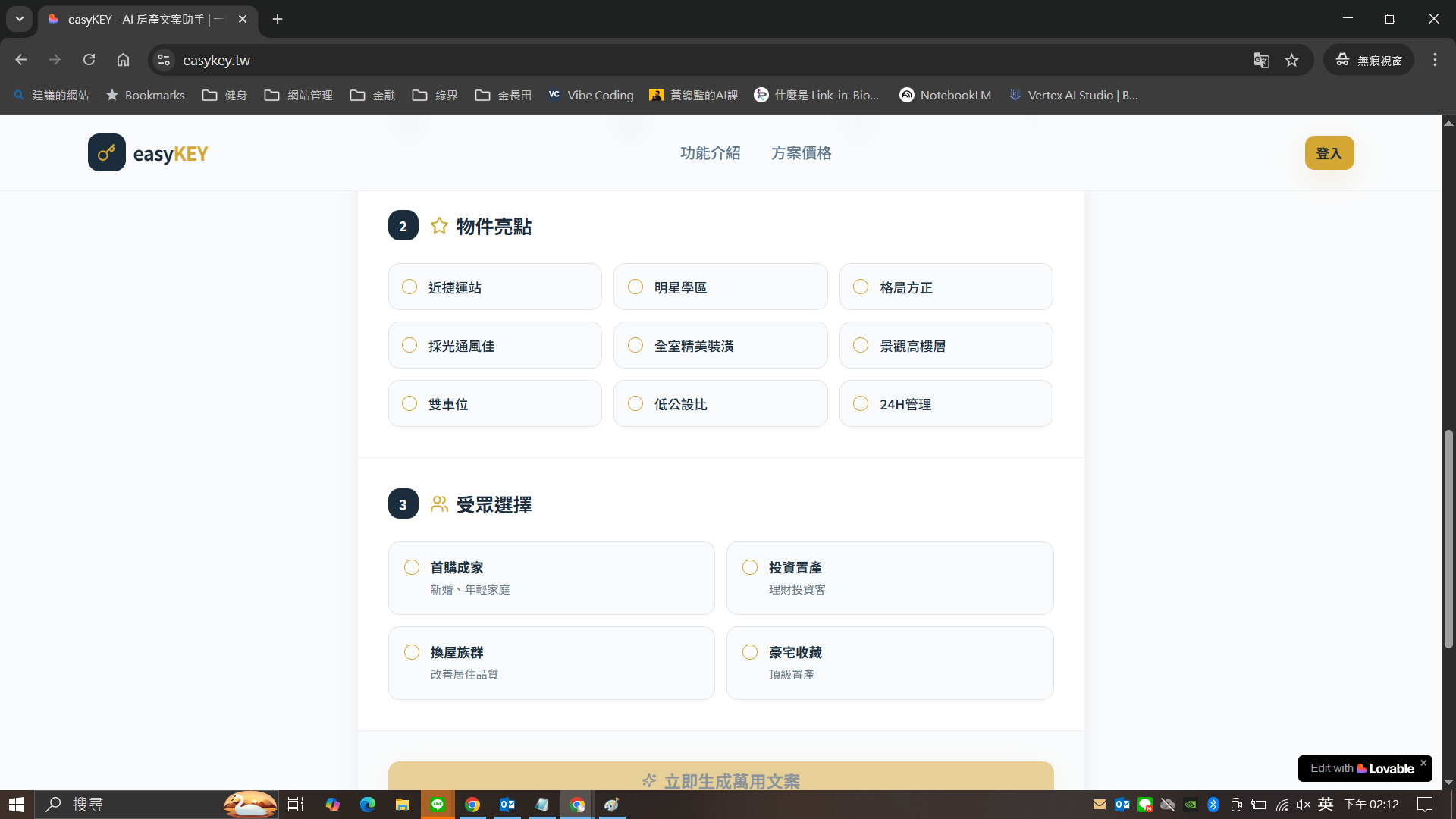Click the easyKEY key logo icon
1456x819 pixels.
tap(106, 152)
